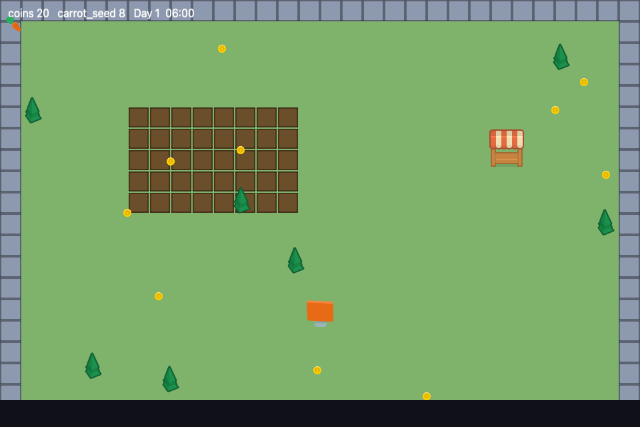Pick up the coin at the field's bottom edge
The width and height of the screenshot is (640, 427).
click(427, 396)
